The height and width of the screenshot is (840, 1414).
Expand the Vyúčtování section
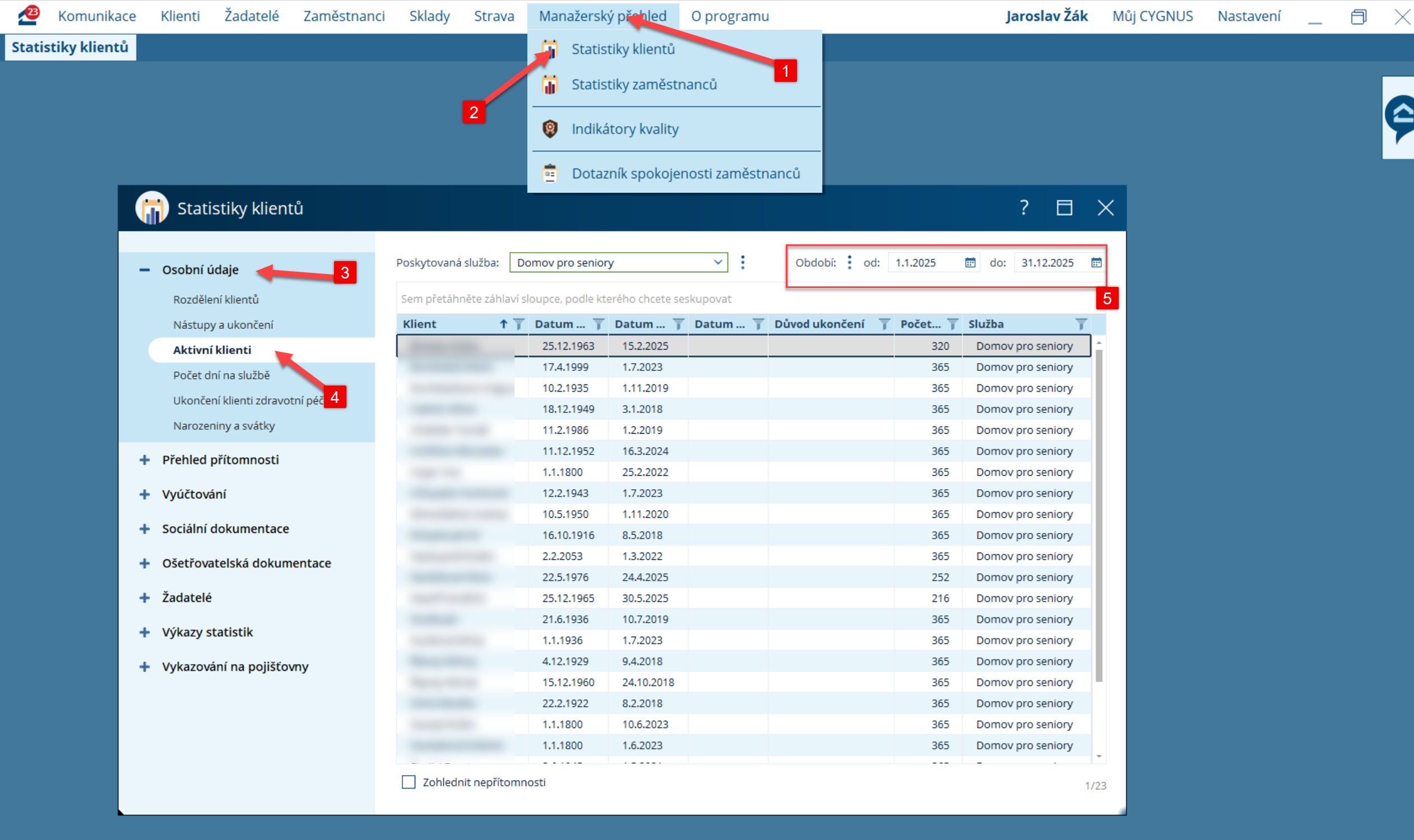(x=145, y=495)
